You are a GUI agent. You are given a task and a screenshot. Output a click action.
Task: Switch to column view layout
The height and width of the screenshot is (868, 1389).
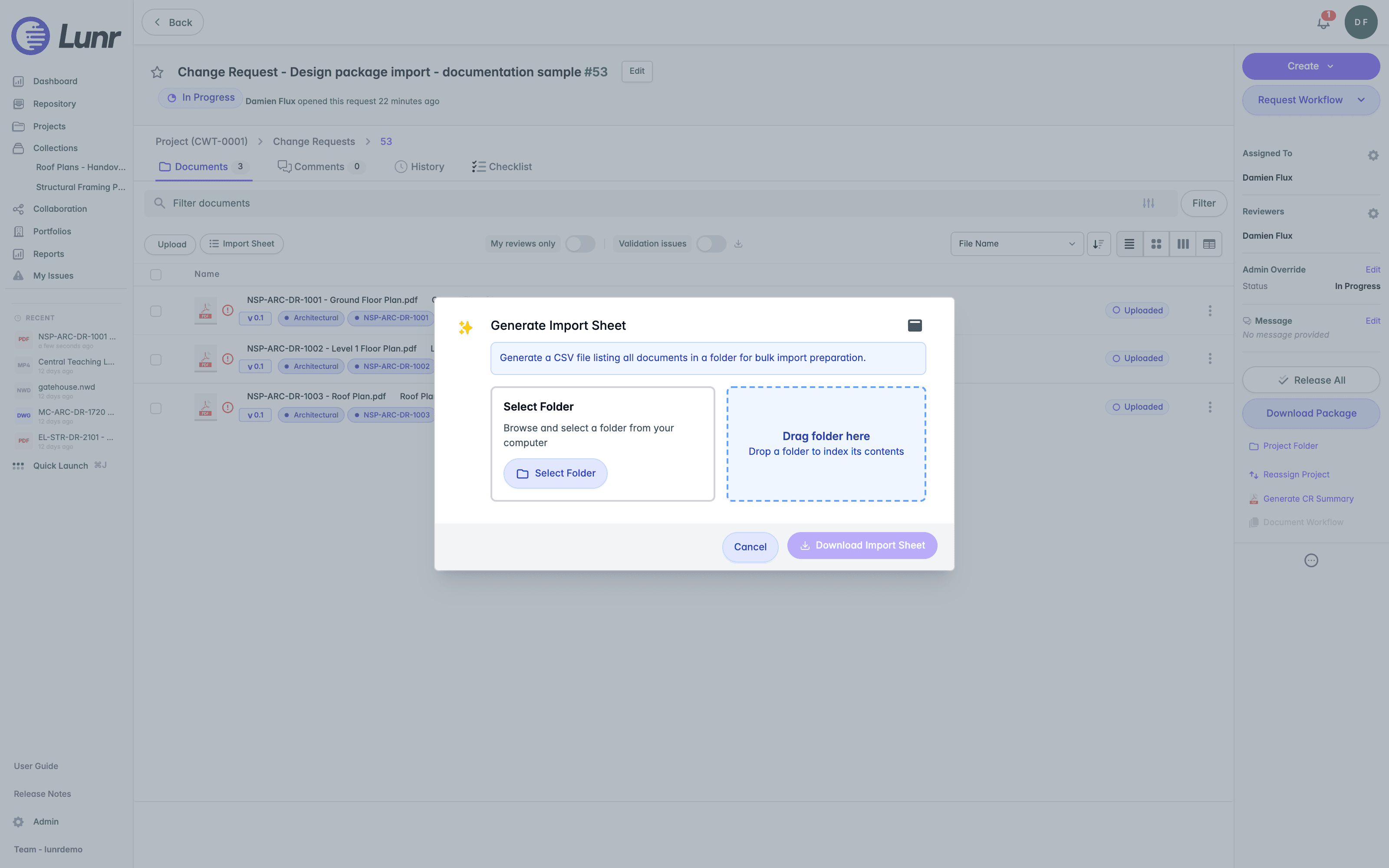tap(1183, 244)
